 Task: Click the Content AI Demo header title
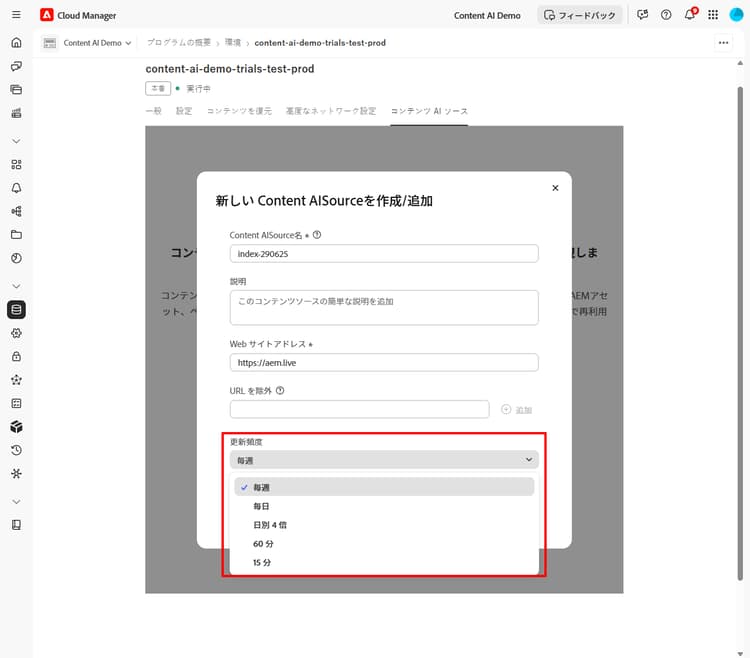click(487, 15)
